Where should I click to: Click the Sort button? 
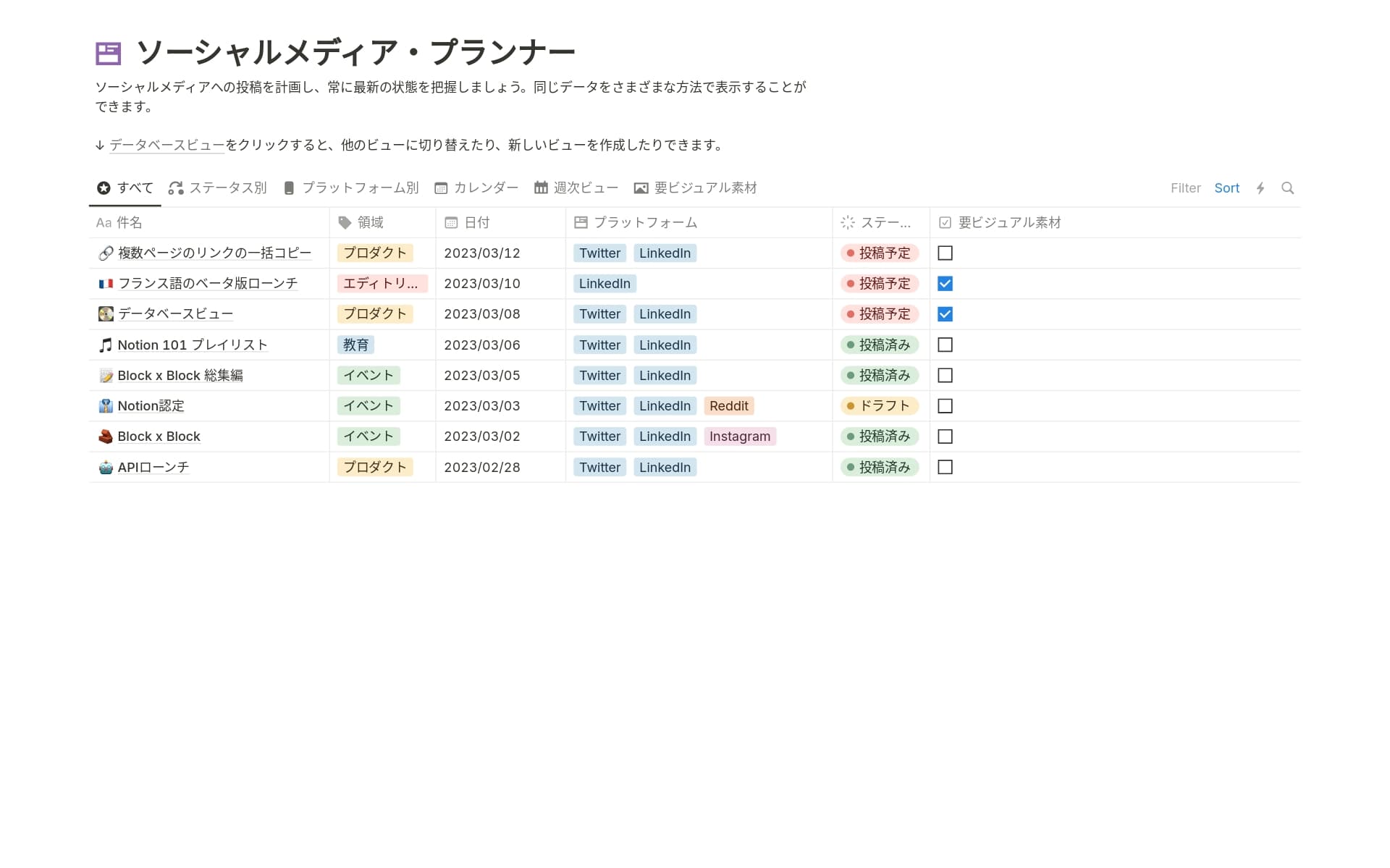click(1227, 187)
